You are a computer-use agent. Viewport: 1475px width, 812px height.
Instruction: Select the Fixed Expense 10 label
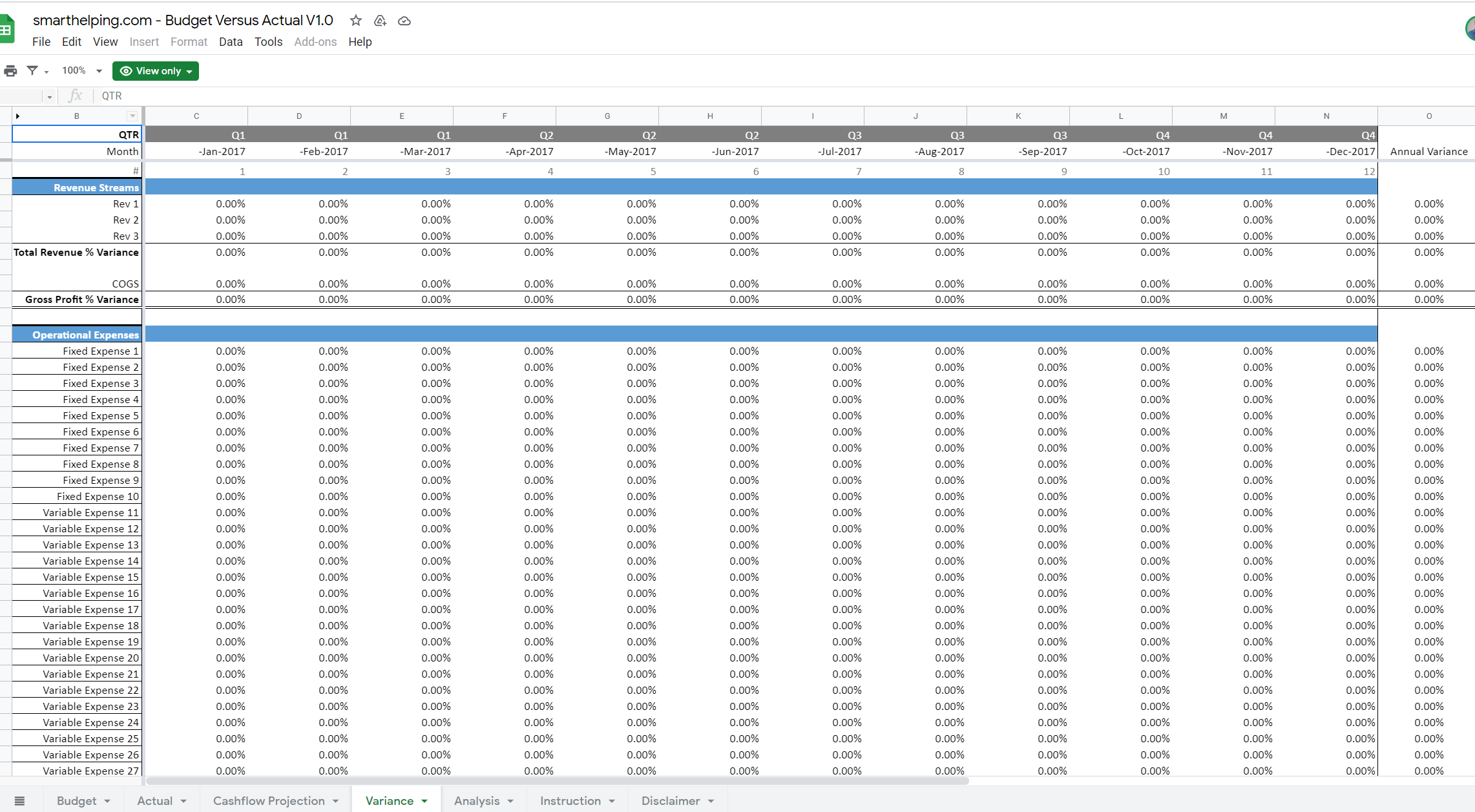[x=77, y=496]
